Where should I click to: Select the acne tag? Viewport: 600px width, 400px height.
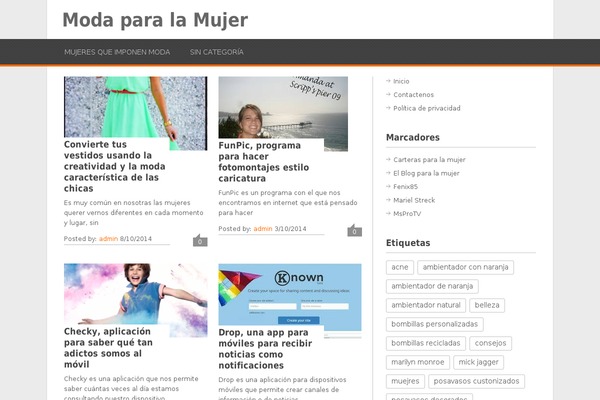point(400,267)
